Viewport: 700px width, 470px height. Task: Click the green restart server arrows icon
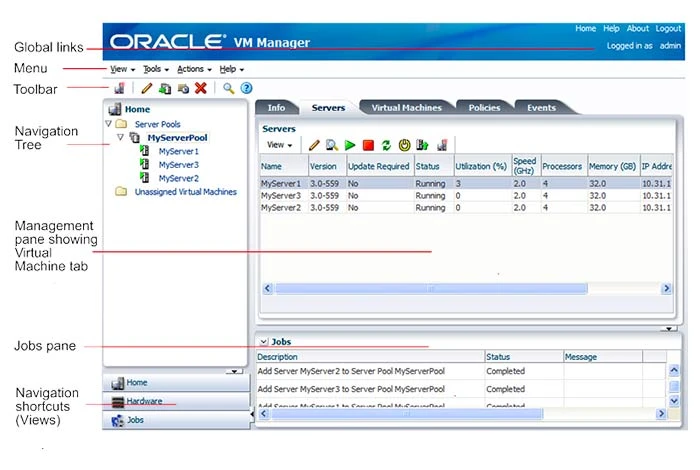[386, 145]
